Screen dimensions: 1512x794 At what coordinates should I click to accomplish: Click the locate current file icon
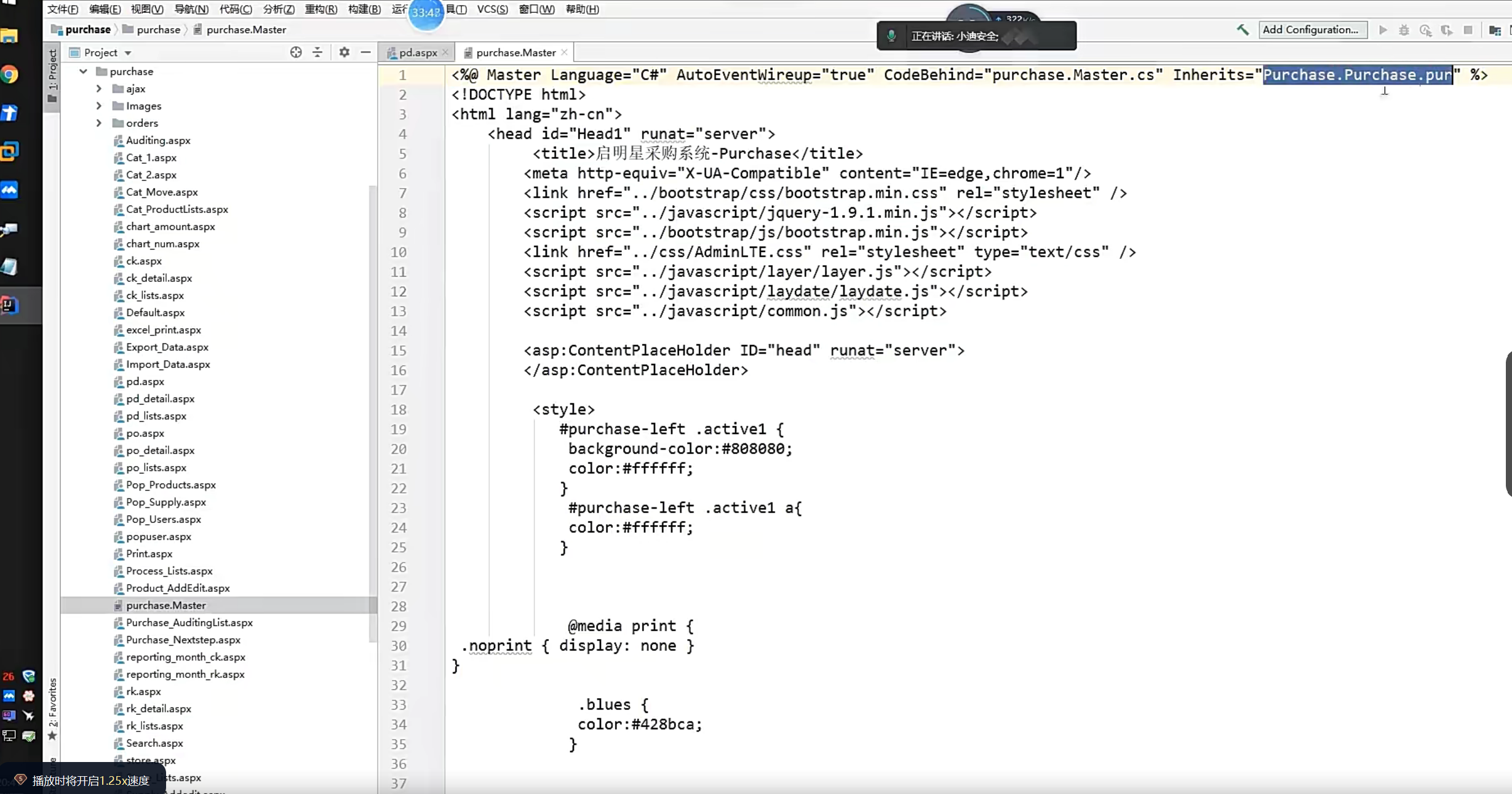coord(296,52)
